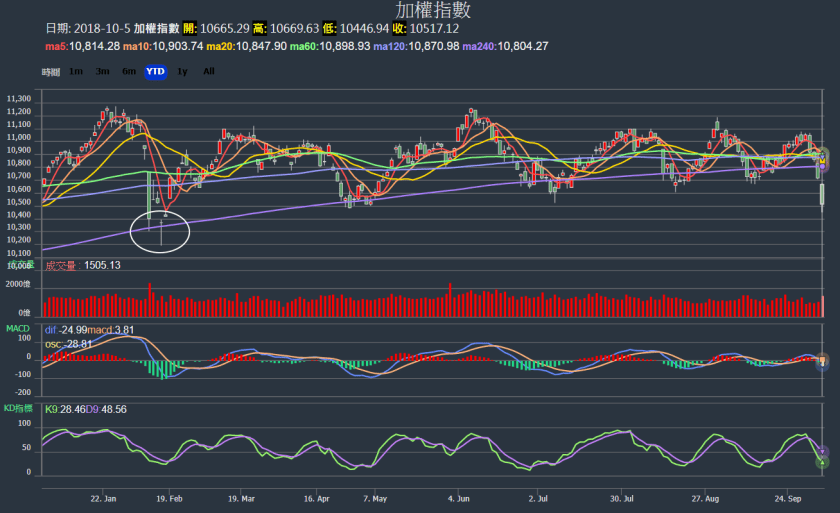840x513 pixels.
Task: Set chart range to 3m
Action: [x=102, y=71]
